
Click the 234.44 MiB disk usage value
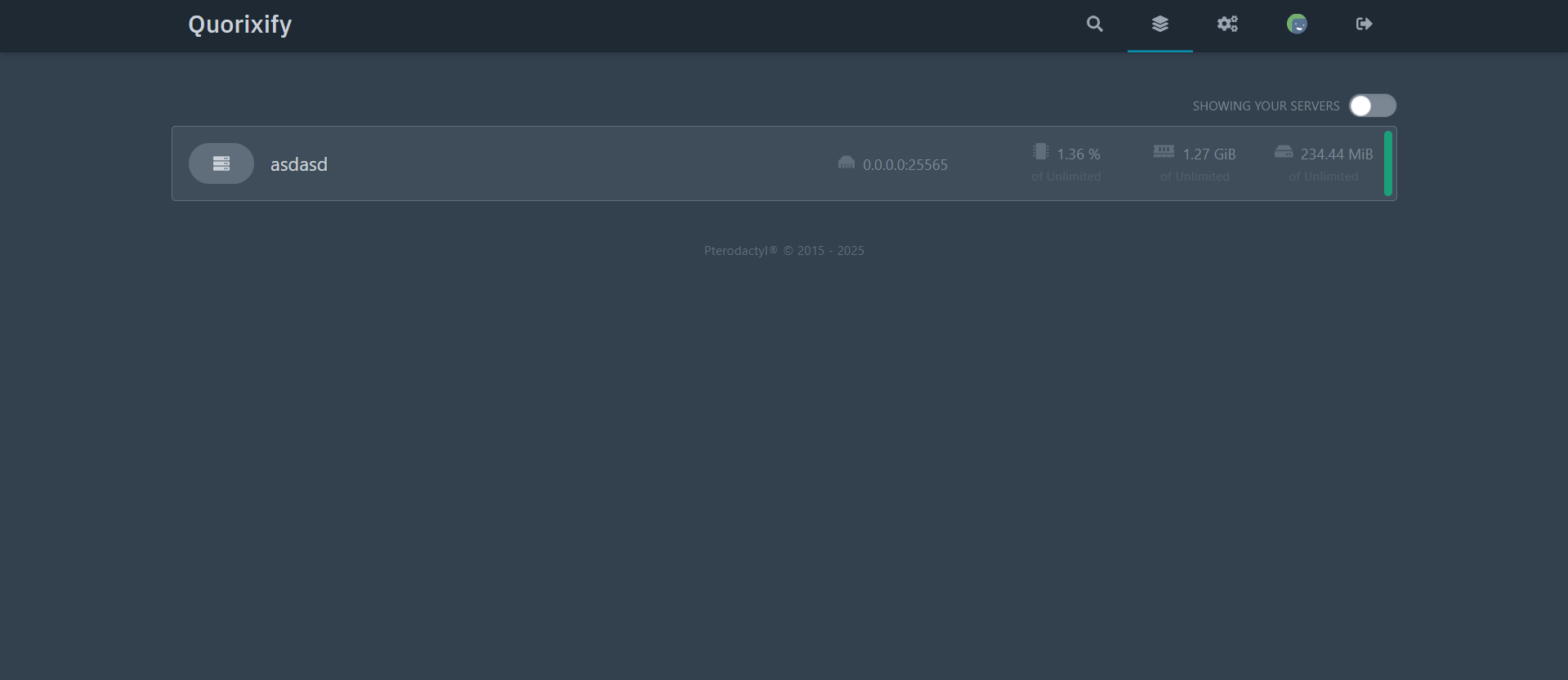pos(1337,154)
